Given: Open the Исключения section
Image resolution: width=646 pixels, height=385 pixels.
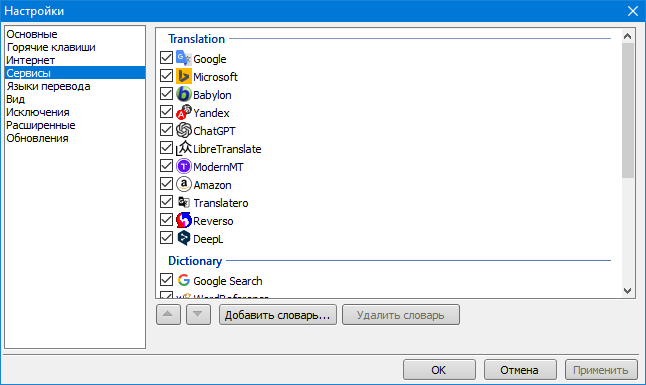Looking at the screenshot, I should click(x=75, y=112).
